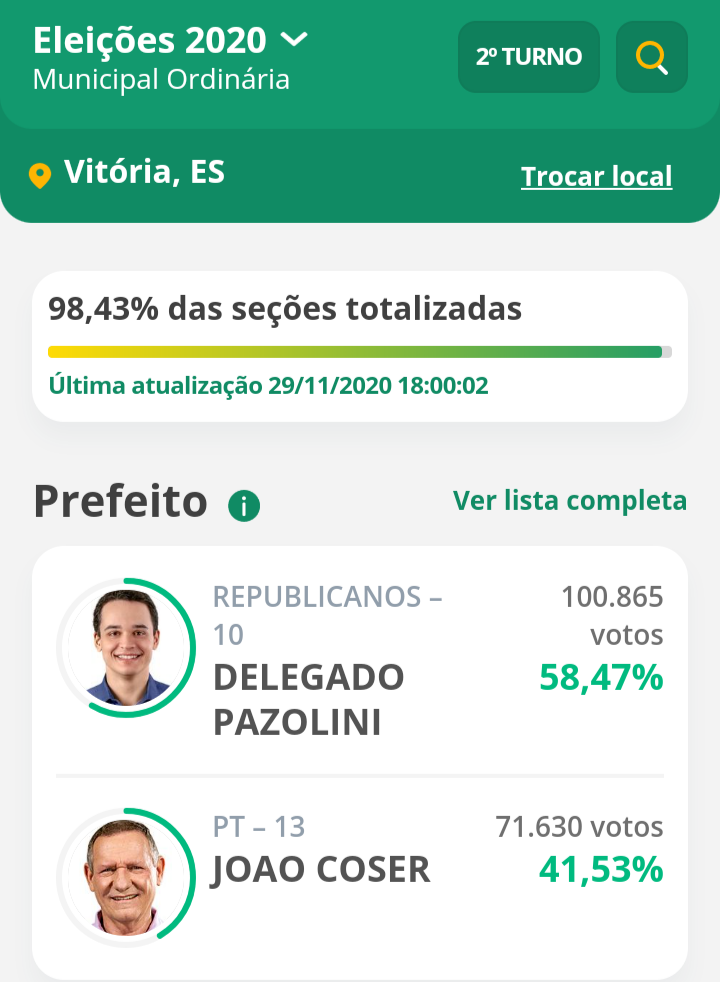Click the Eleições 2020 title
The height and width of the screenshot is (982, 720).
(x=150, y=41)
